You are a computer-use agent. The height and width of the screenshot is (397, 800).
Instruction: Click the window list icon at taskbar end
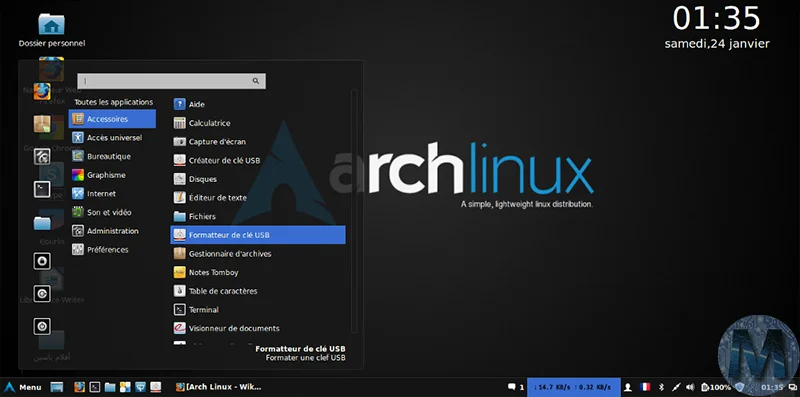point(792,387)
